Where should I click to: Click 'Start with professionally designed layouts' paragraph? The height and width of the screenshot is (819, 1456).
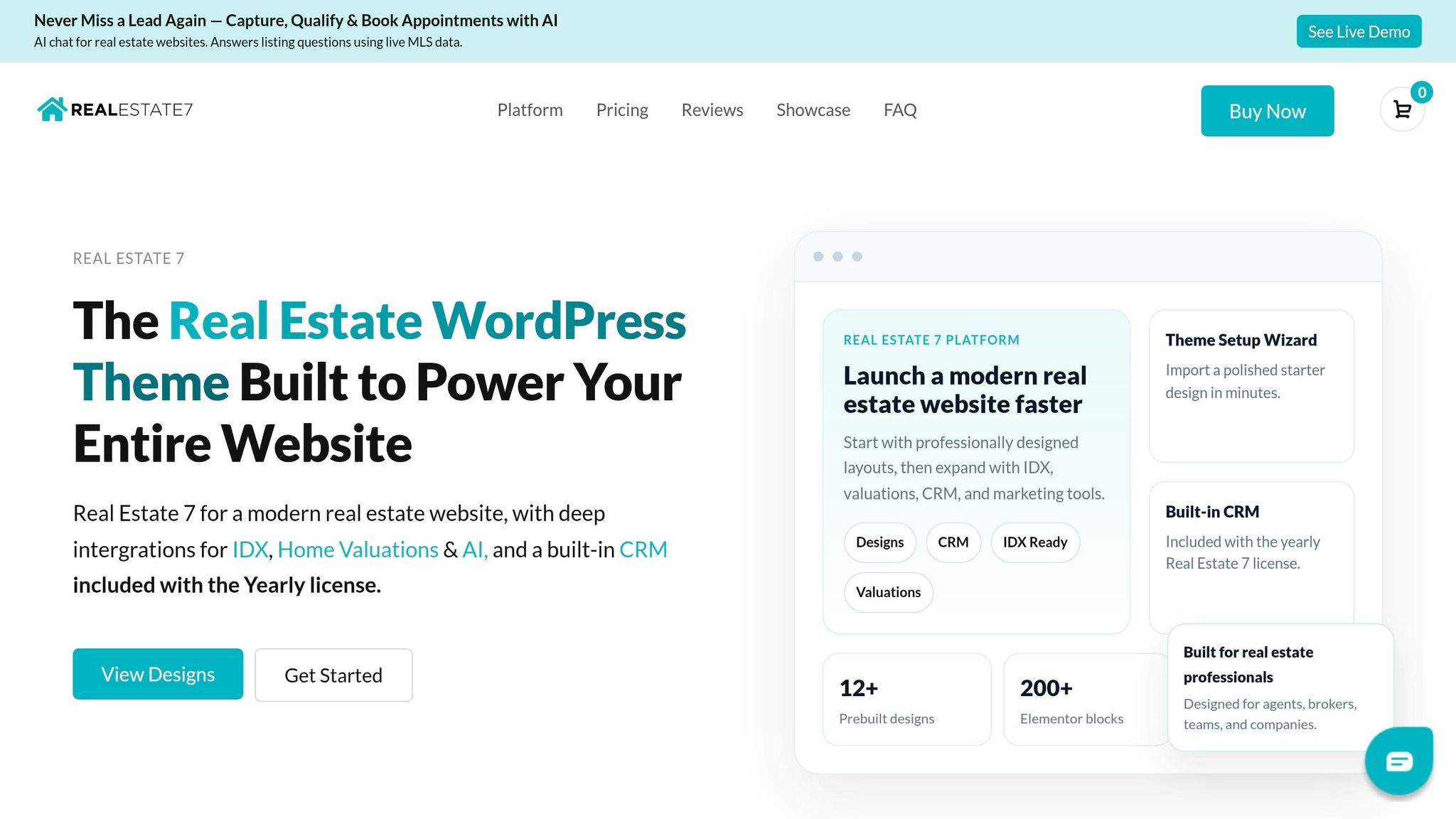(974, 468)
